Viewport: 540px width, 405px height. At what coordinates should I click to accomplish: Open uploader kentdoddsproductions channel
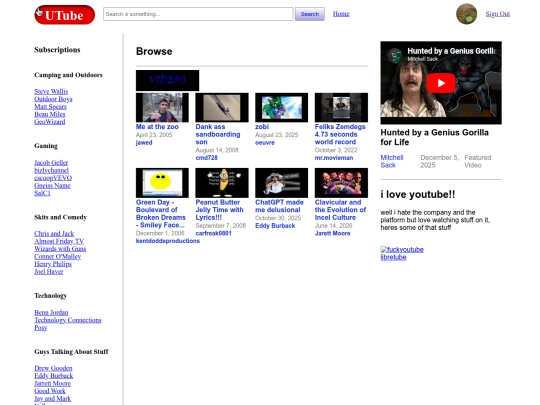pos(168,241)
